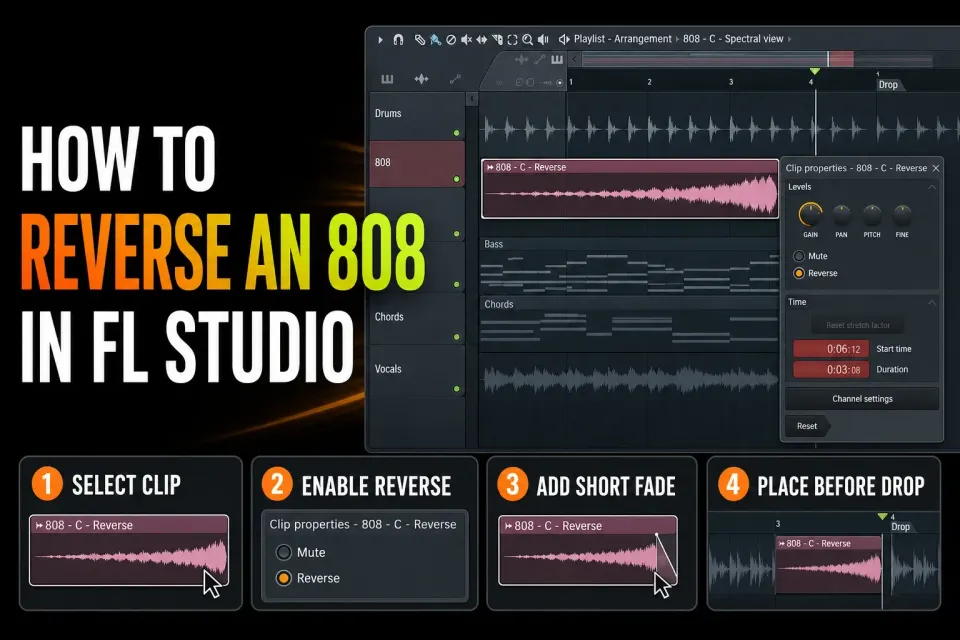
Task: Click the round record dot icon by bar 1
Action: coord(560,83)
